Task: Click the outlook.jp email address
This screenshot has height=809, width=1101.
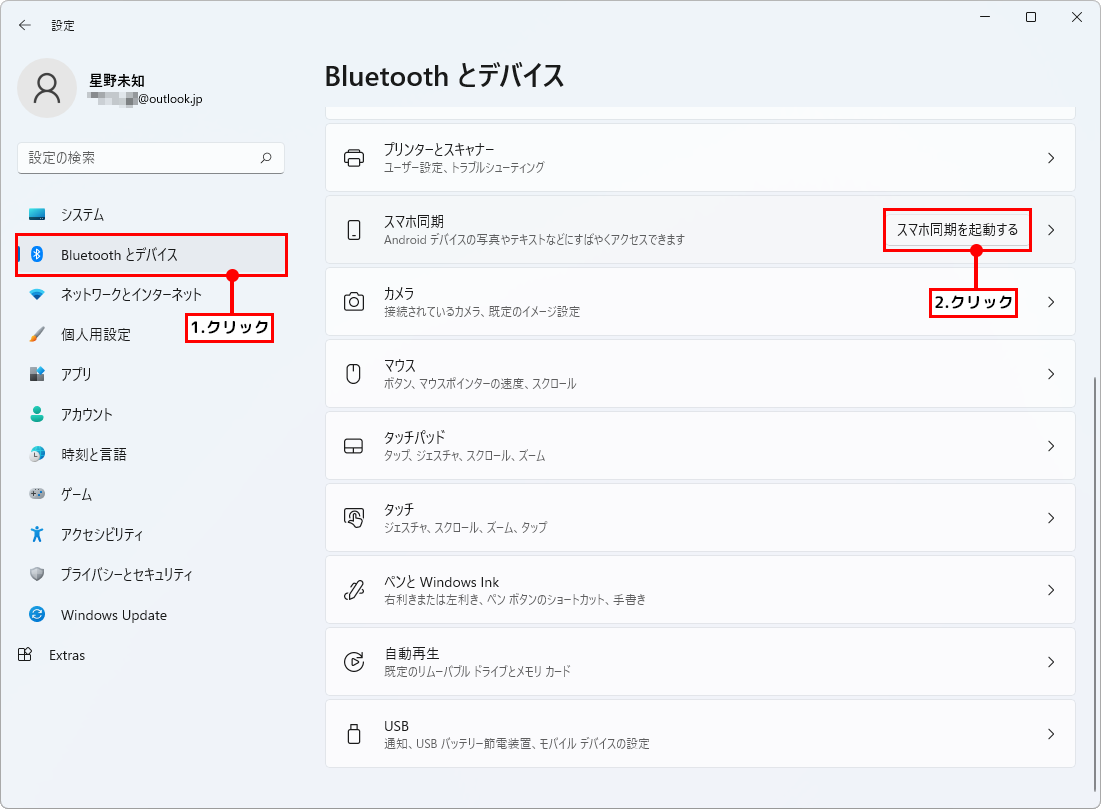Action: [145, 99]
